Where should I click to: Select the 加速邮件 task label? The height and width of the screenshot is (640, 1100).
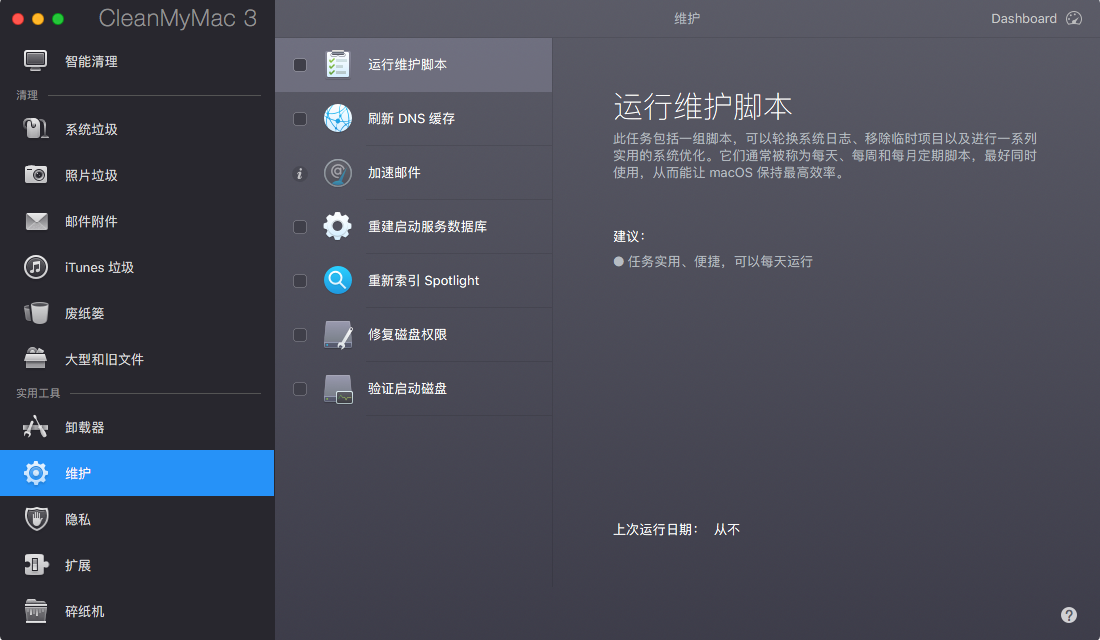click(394, 173)
